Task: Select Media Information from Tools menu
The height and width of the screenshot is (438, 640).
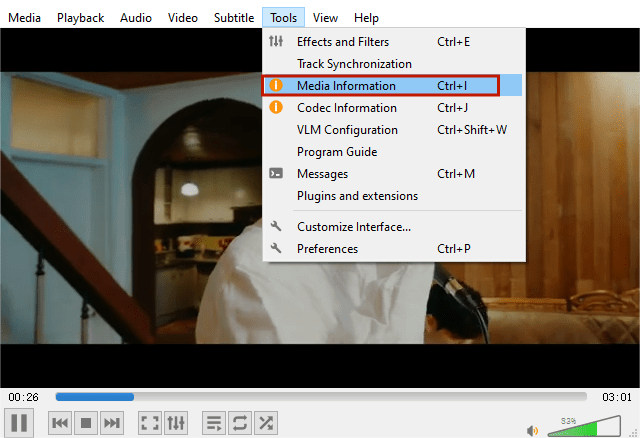Action: coord(346,86)
